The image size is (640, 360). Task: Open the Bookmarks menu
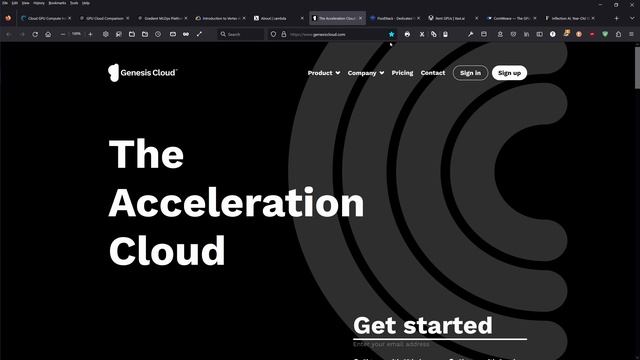(57, 3)
